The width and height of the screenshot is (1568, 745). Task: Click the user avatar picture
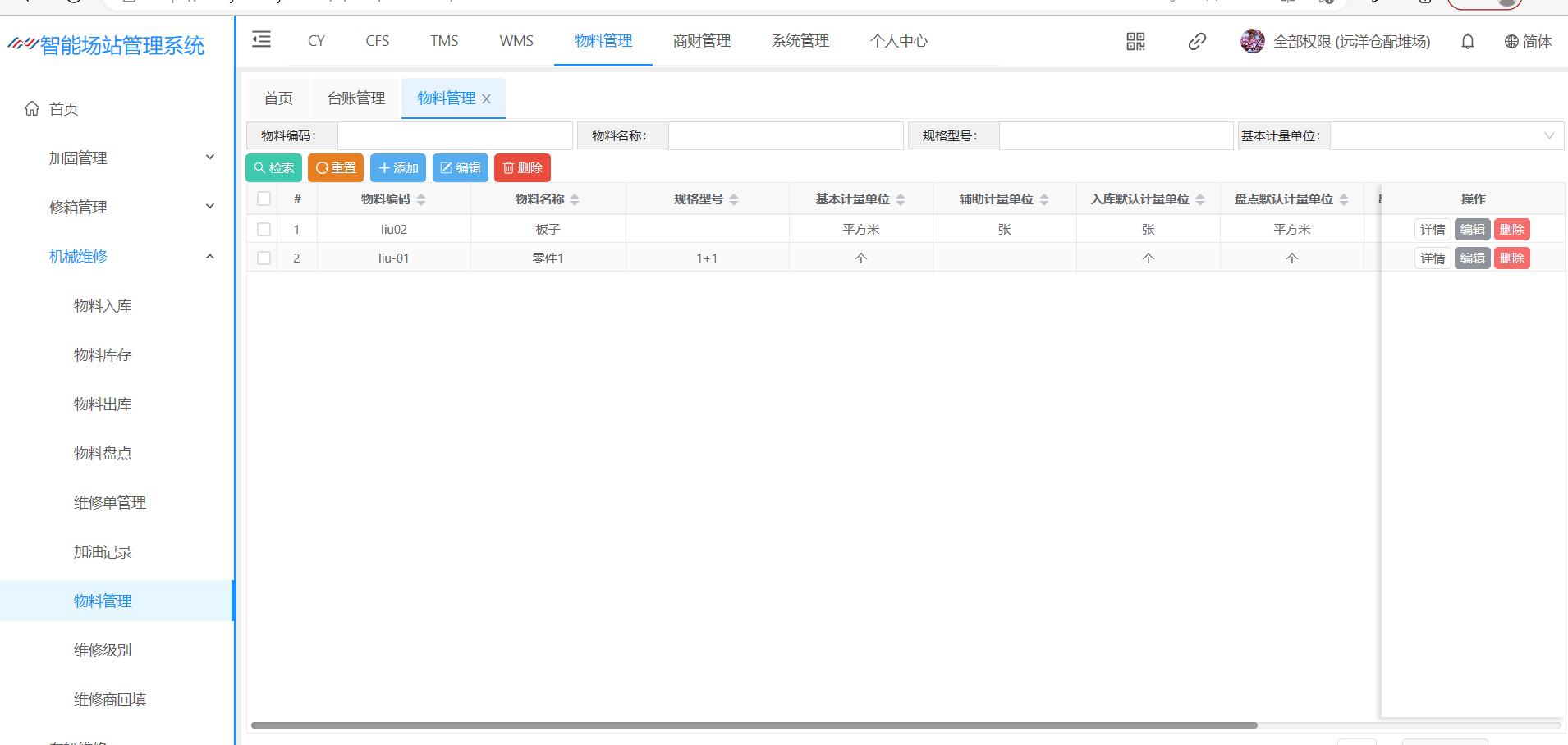tap(1252, 41)
